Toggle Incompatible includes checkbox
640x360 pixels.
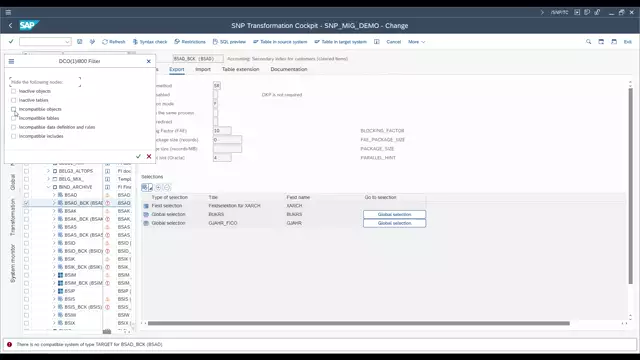point(13,136)
